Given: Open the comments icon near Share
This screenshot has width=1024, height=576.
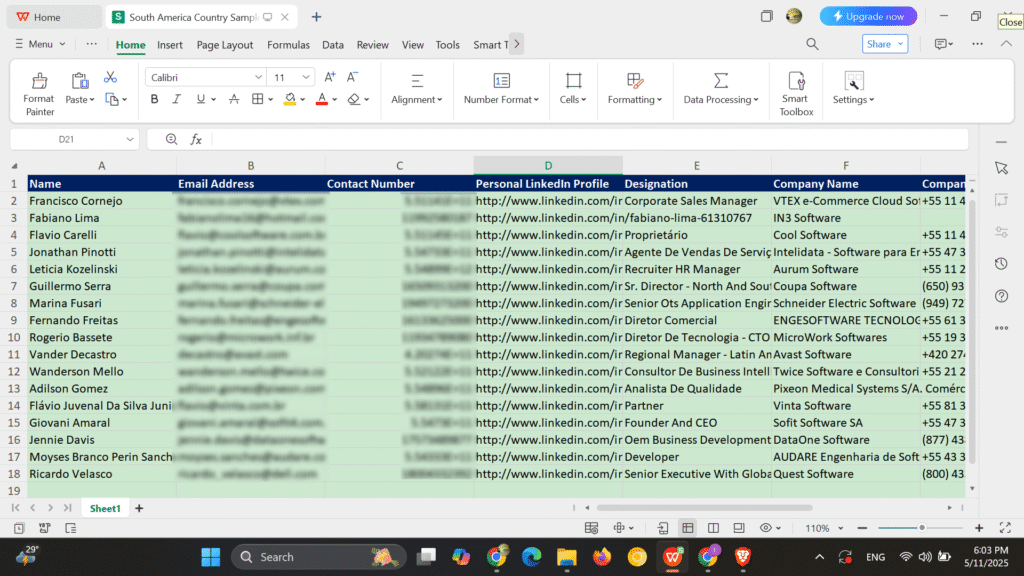Looking at the screenshot, I should click(940, 44).
